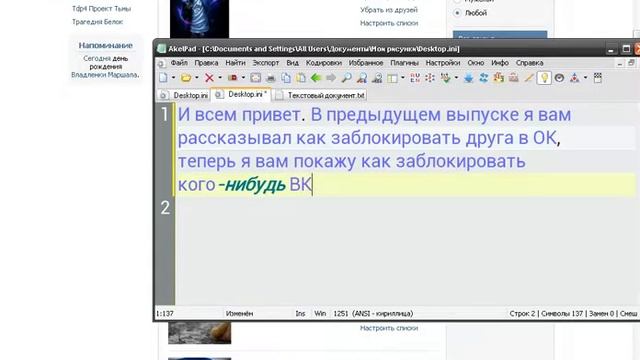Screen dimensions: 640x360
Task: Click the split-window columns icon
Action: [x=392, y=78]
